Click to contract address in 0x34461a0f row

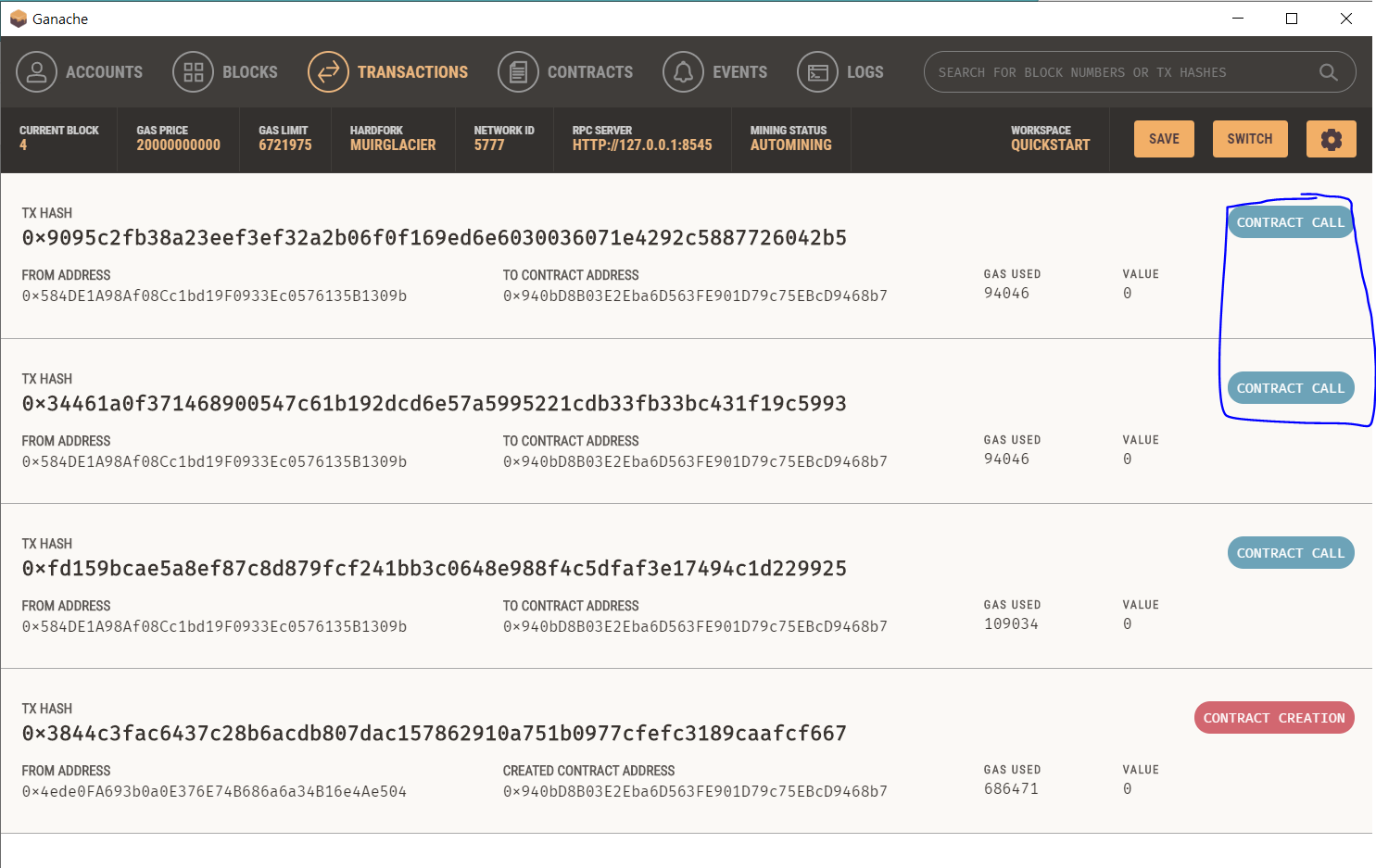(x=695, y=462)
